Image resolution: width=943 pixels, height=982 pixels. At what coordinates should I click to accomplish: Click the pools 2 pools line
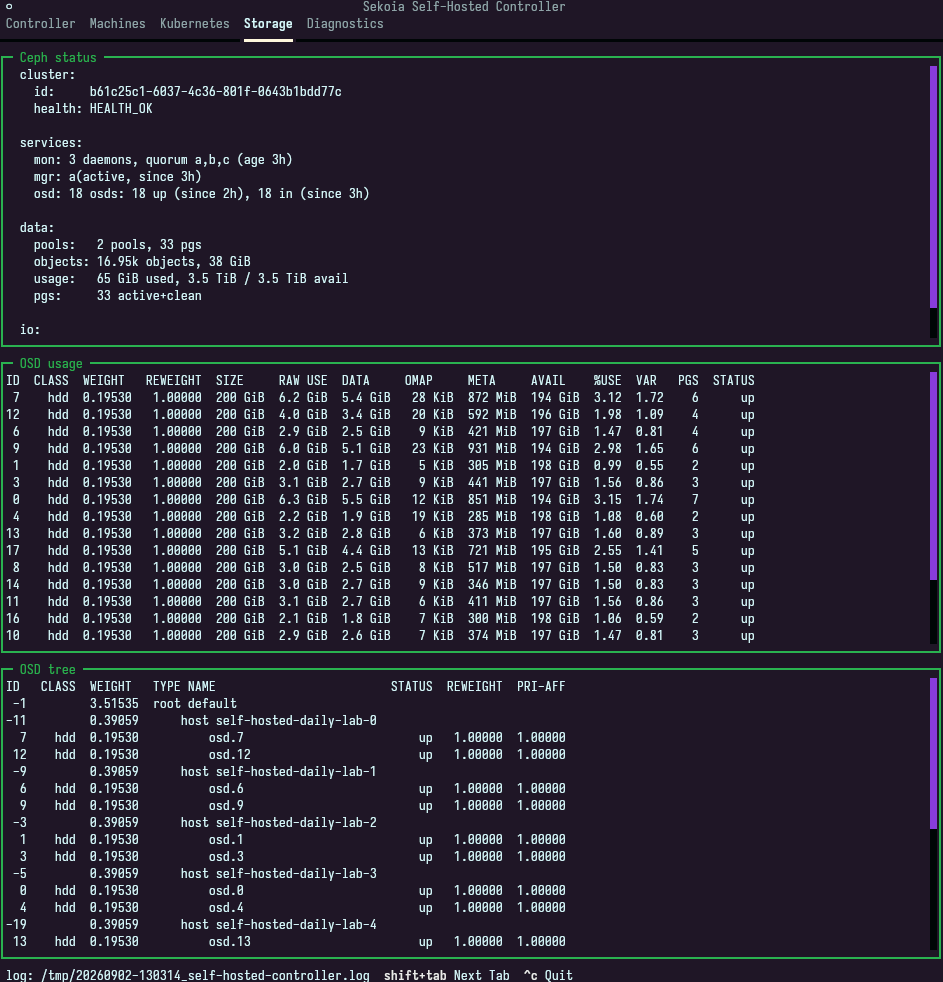click(x=118, y=244)
